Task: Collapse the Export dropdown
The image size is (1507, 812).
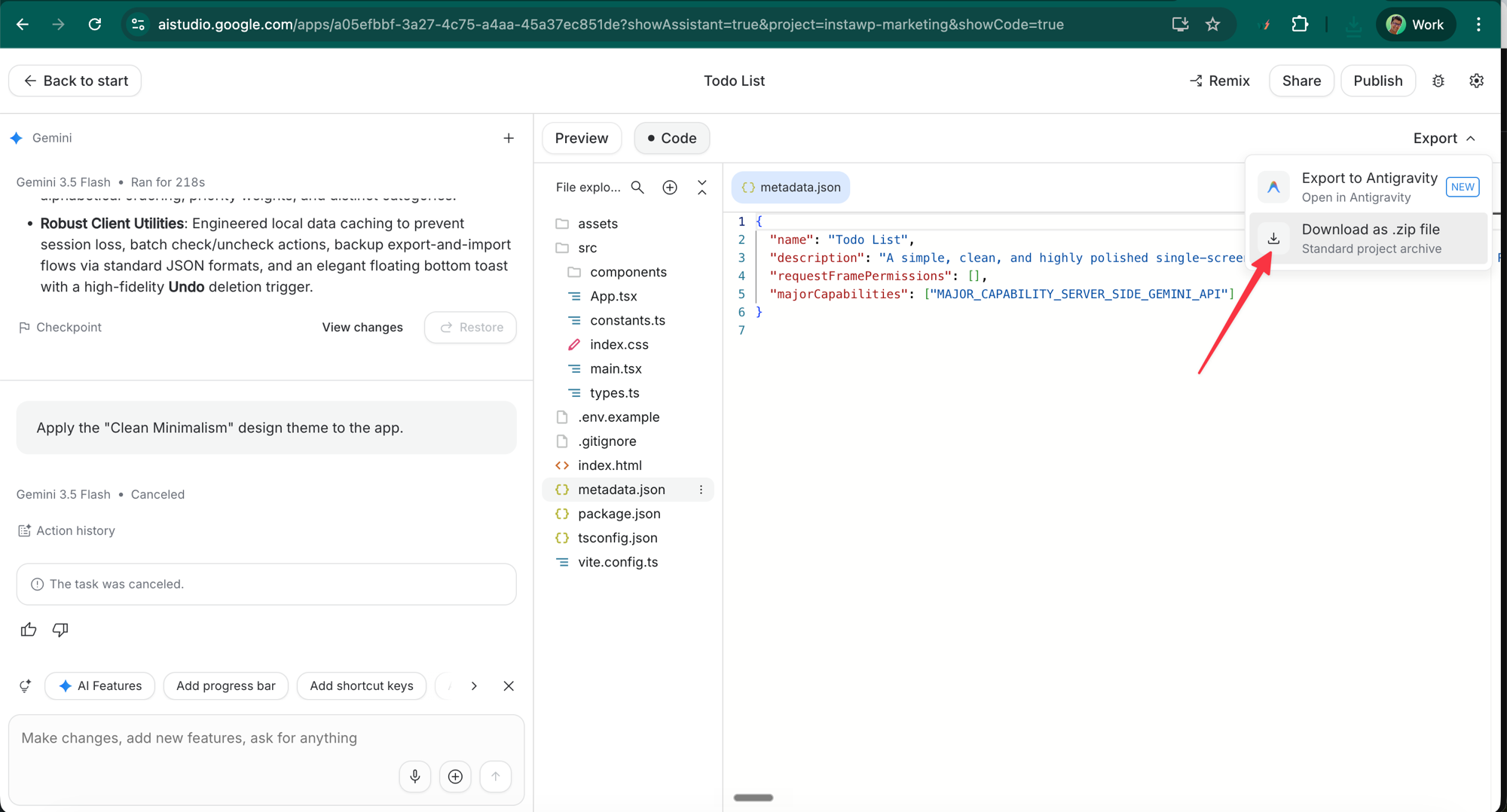Action: click(x=1444, y=138)
